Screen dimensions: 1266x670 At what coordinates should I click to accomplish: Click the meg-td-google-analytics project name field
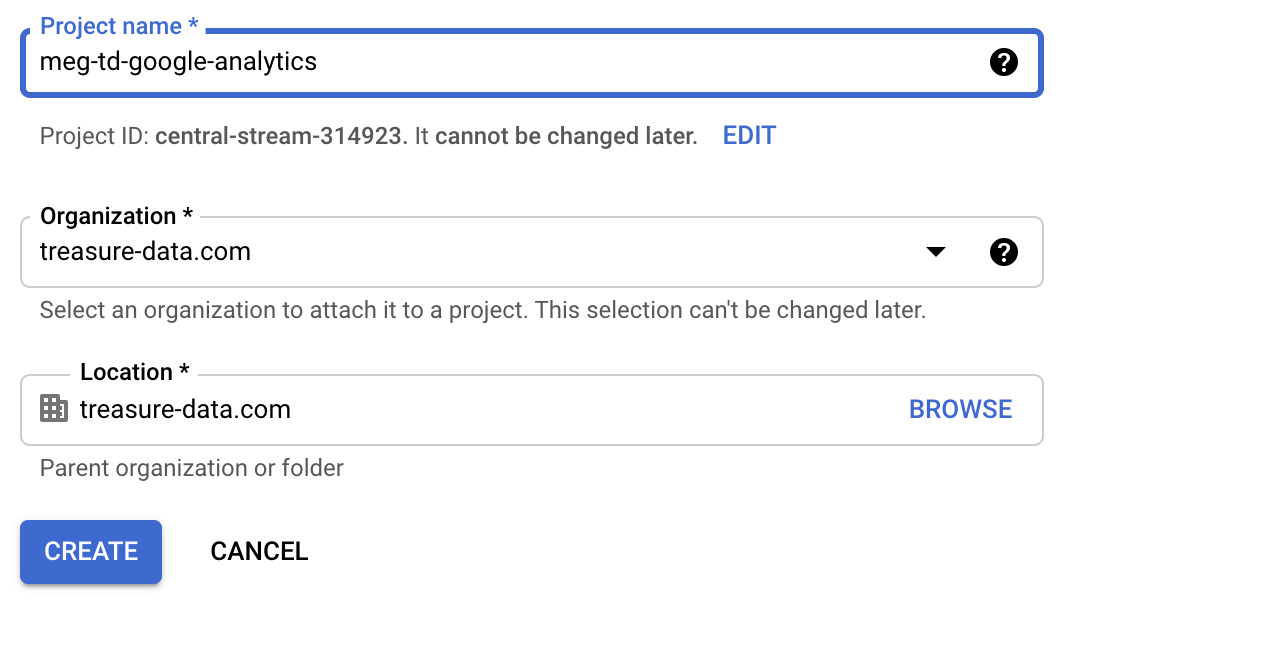(178, 62)
